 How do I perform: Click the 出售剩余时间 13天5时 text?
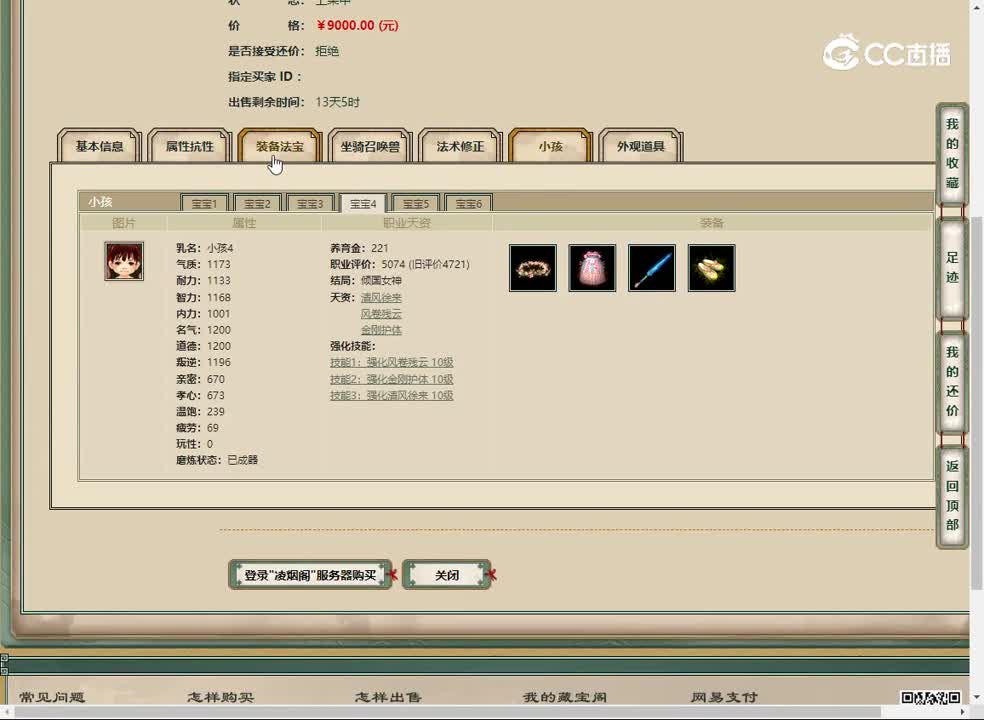pyautogui.click(x=294, y=102)
